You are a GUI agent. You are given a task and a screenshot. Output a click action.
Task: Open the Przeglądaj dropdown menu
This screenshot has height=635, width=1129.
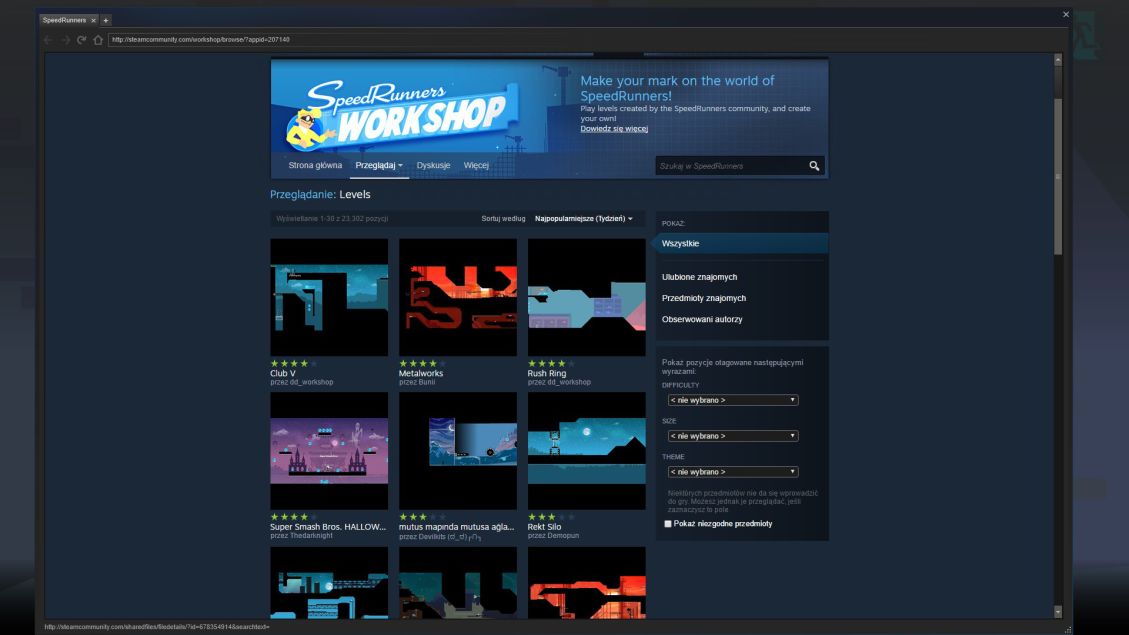coord(379,165)
